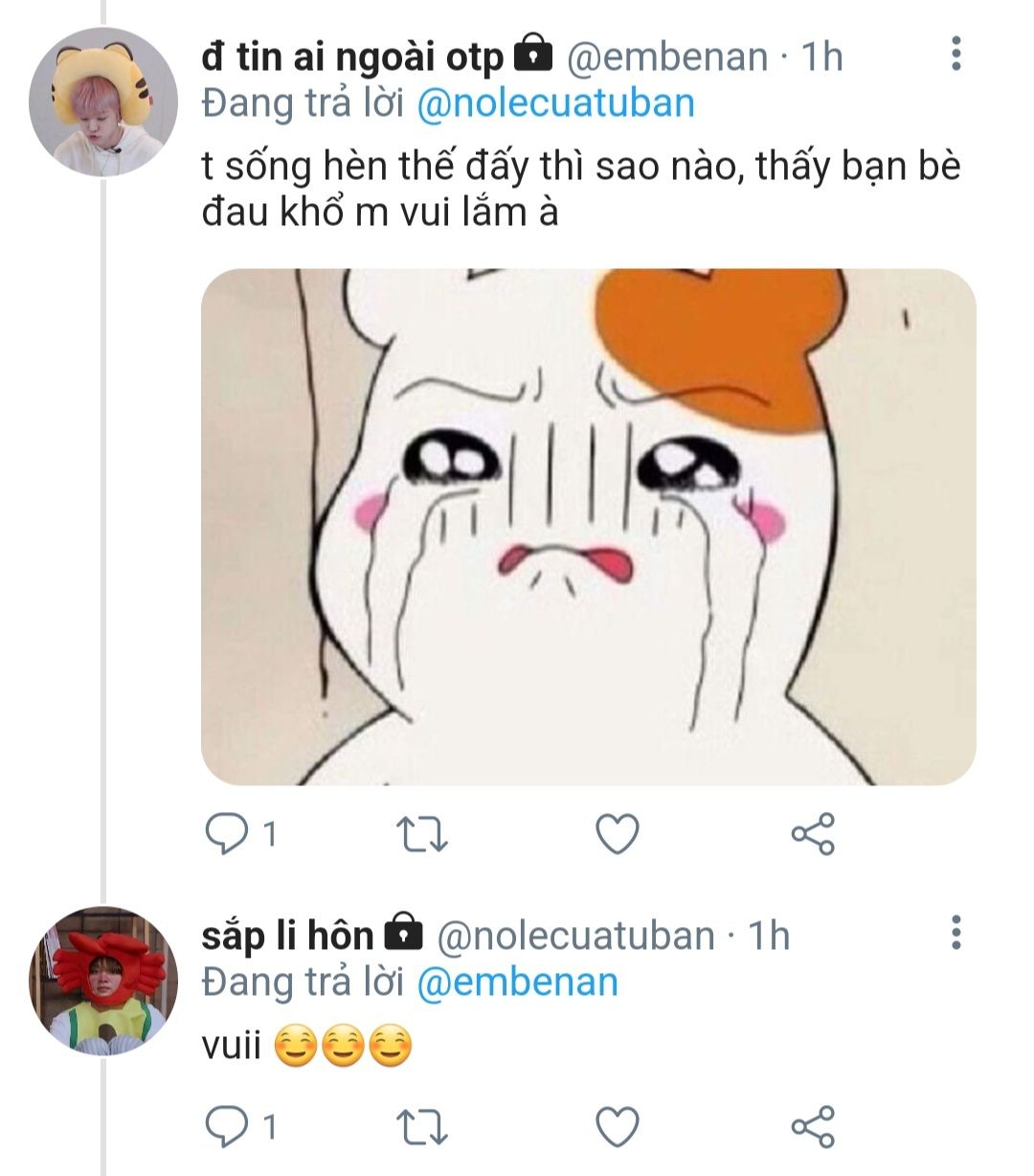
Task: Click the @nolecuatuban handle in second tweet header
Action: point(575,936)
